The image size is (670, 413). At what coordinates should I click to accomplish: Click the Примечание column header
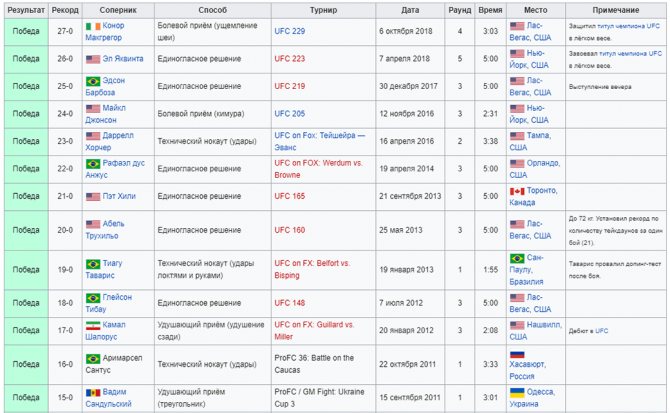point(616,10)
